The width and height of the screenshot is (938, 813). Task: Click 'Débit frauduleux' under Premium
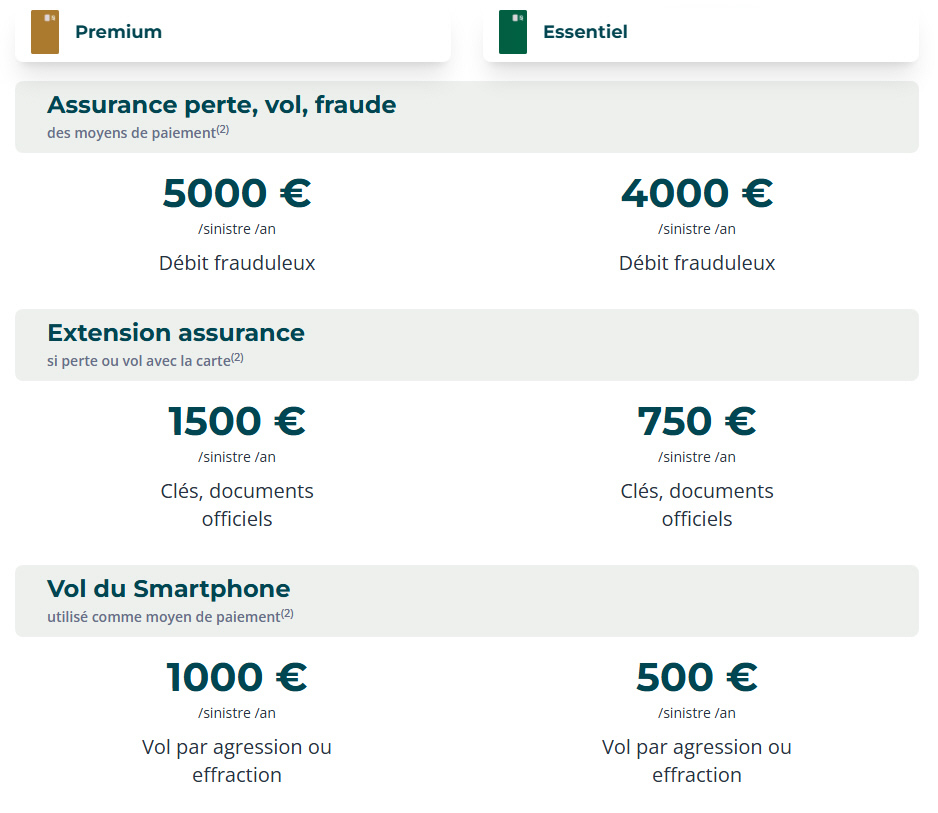click(x=237, y=264)
